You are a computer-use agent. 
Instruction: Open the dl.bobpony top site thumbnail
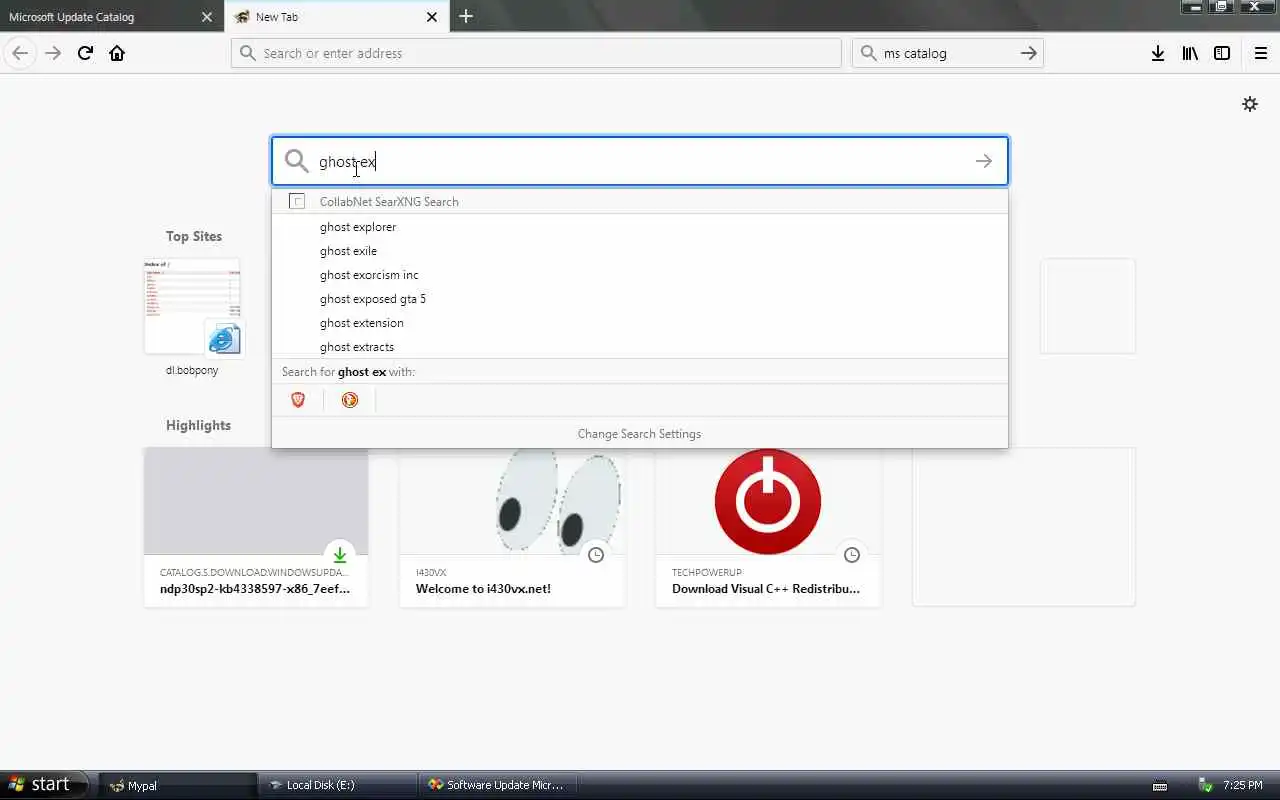click(x=192, y=307)
